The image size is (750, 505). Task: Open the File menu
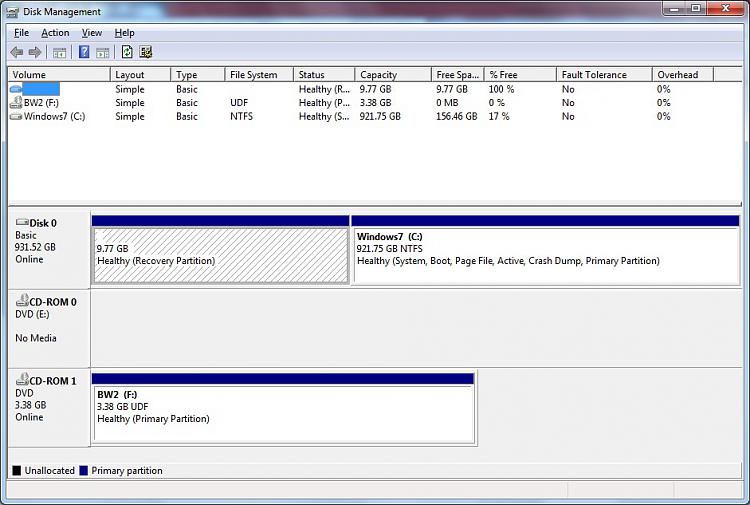[x=22, y=33]
